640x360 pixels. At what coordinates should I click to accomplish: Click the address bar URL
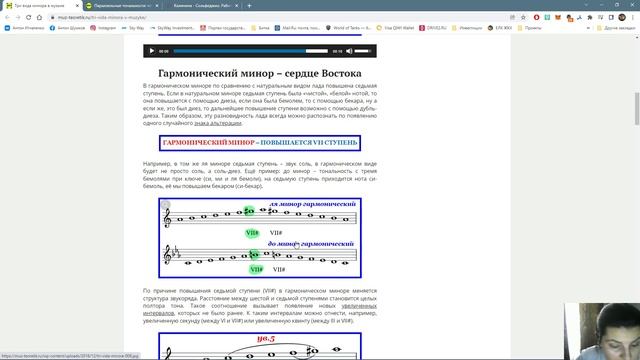click(102, 18)
